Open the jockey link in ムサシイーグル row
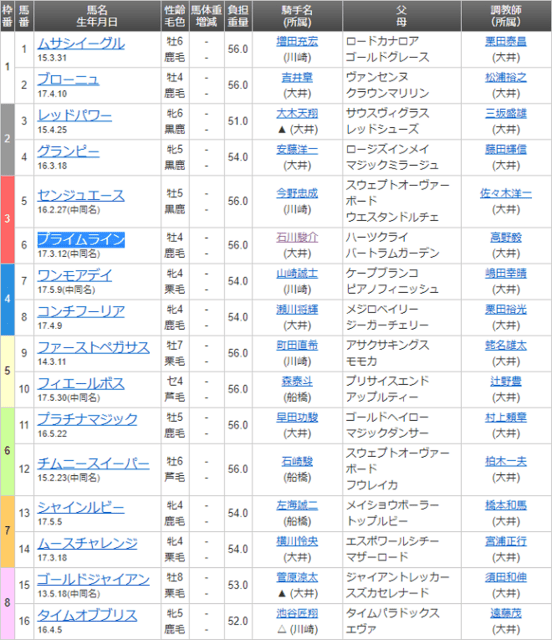 pos(297,41)
